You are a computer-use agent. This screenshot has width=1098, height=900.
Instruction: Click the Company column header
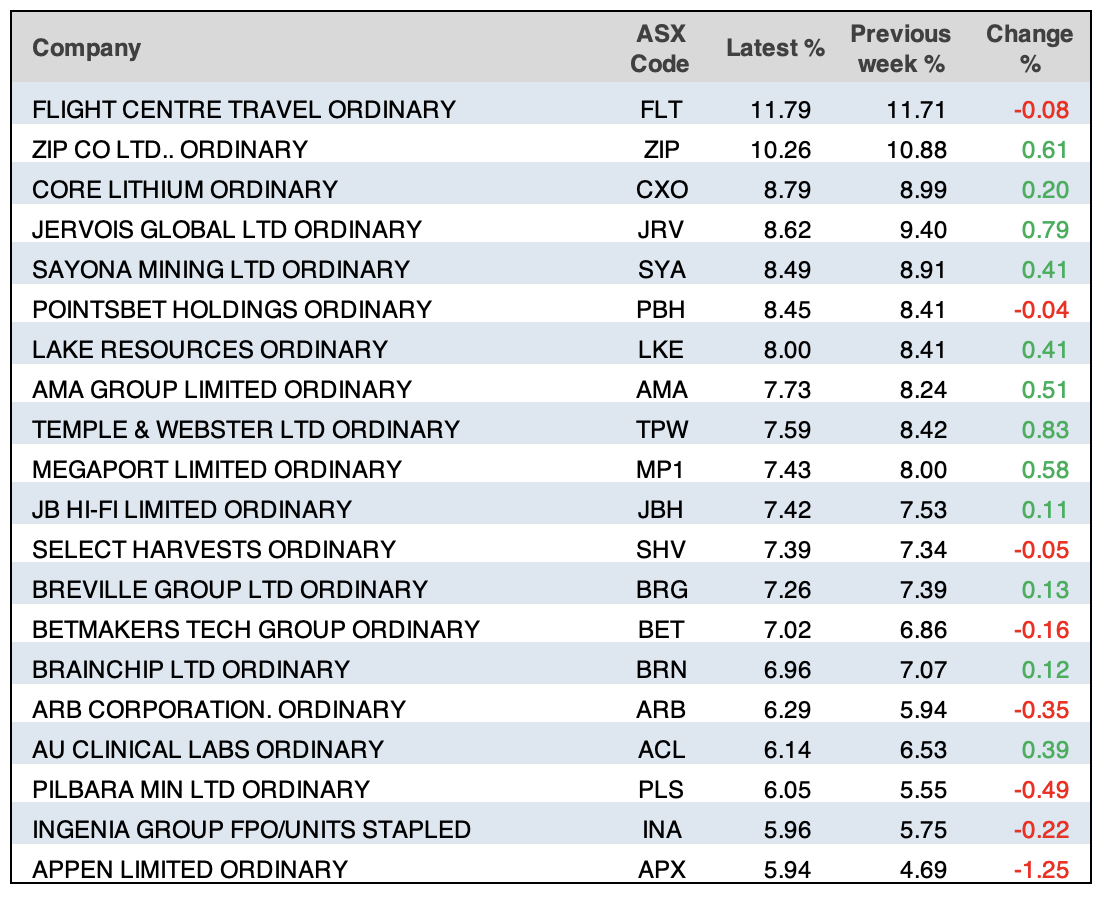point(87,48)
